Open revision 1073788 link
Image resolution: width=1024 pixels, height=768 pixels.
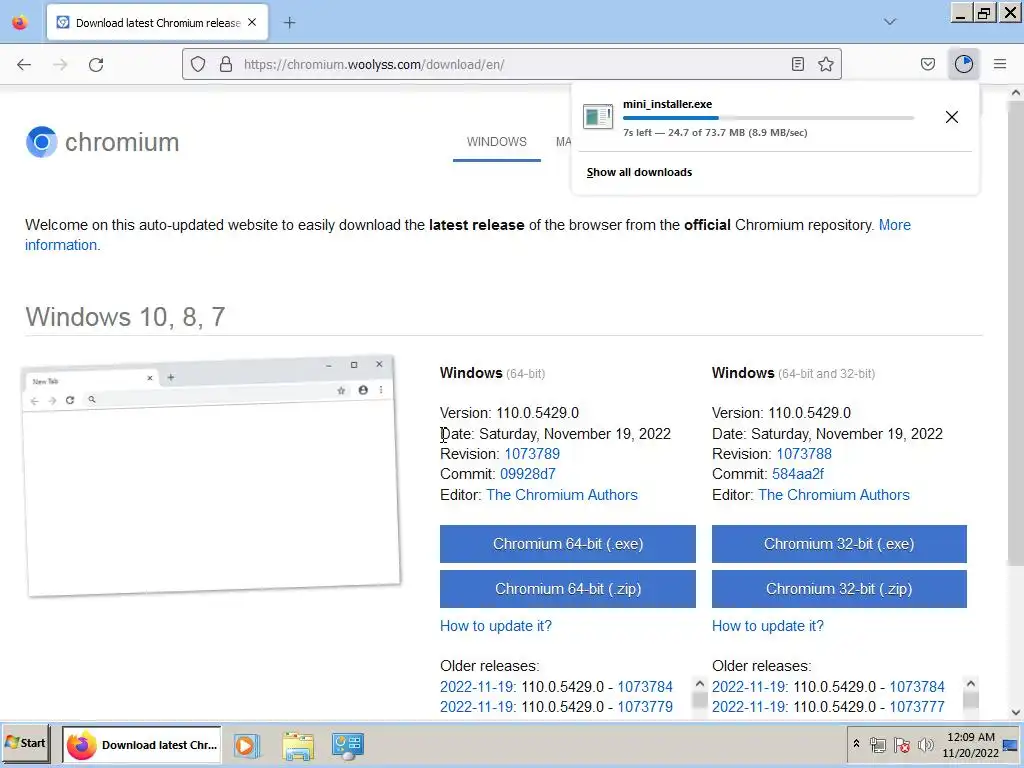tap(804, 454)
